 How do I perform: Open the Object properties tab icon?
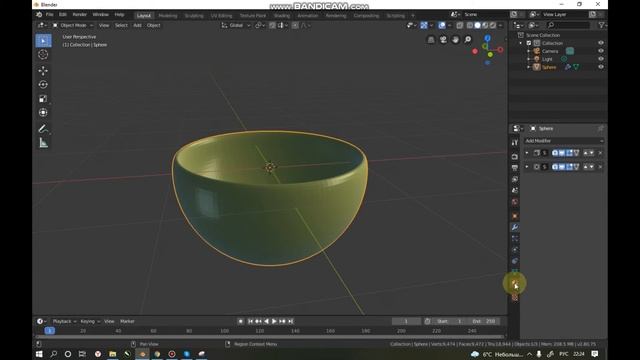click(515, 216)
